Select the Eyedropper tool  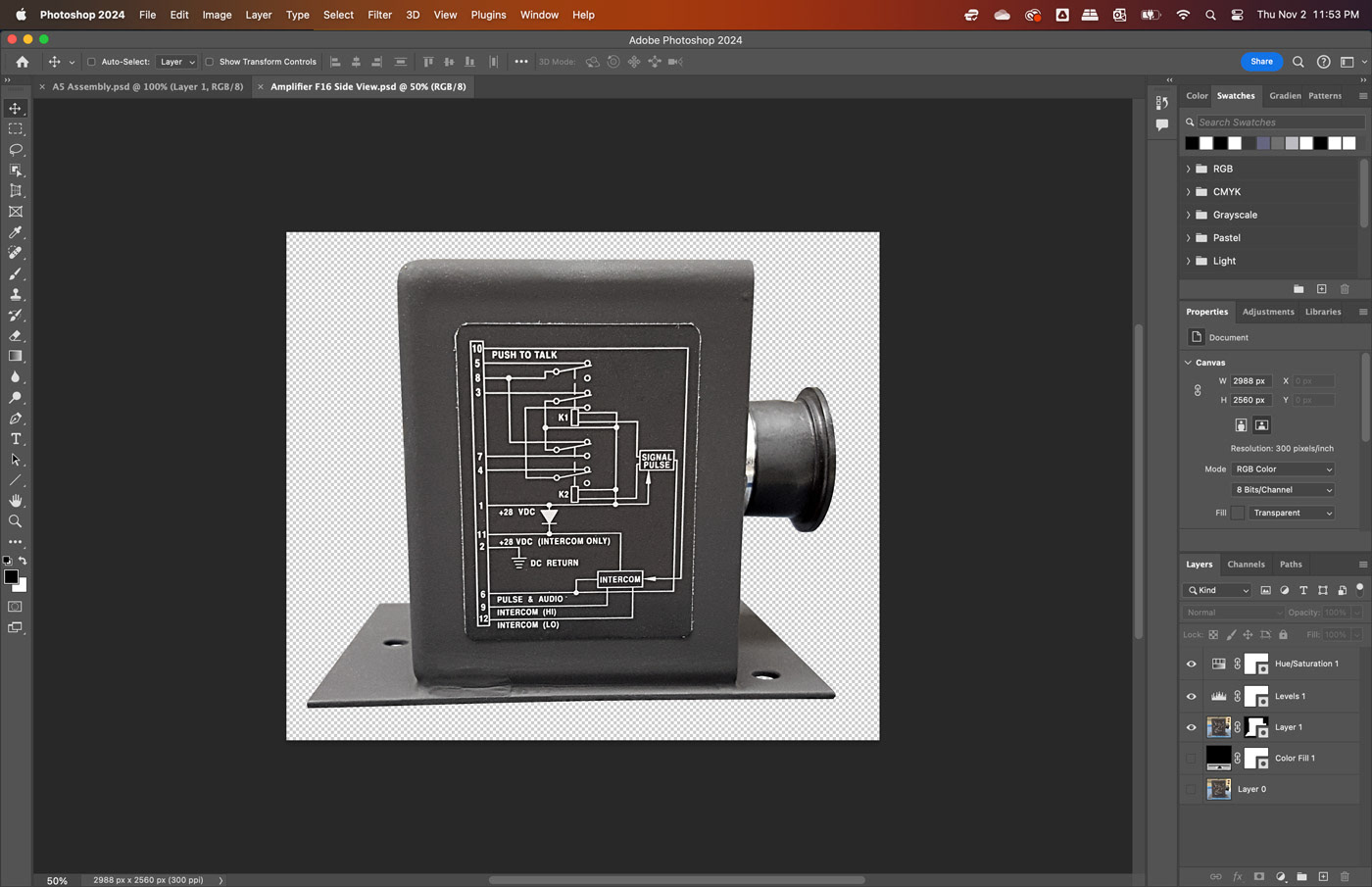(x=16, y=232)
